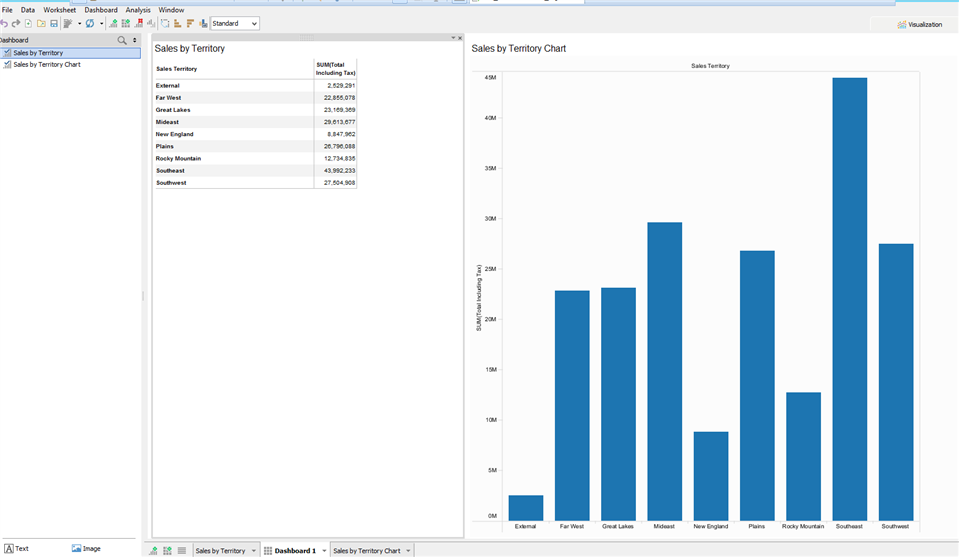Click the Undo arrow in toolbar
The width and height of the screenshot is (959, 557).
click(x=4, y=23)
